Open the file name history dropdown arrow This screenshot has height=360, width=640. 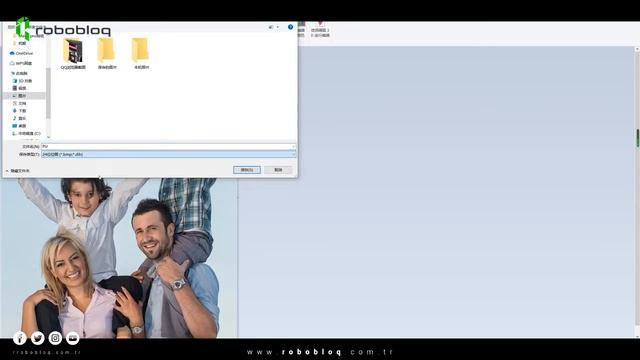pyautogui.click(x=293, y=146)
